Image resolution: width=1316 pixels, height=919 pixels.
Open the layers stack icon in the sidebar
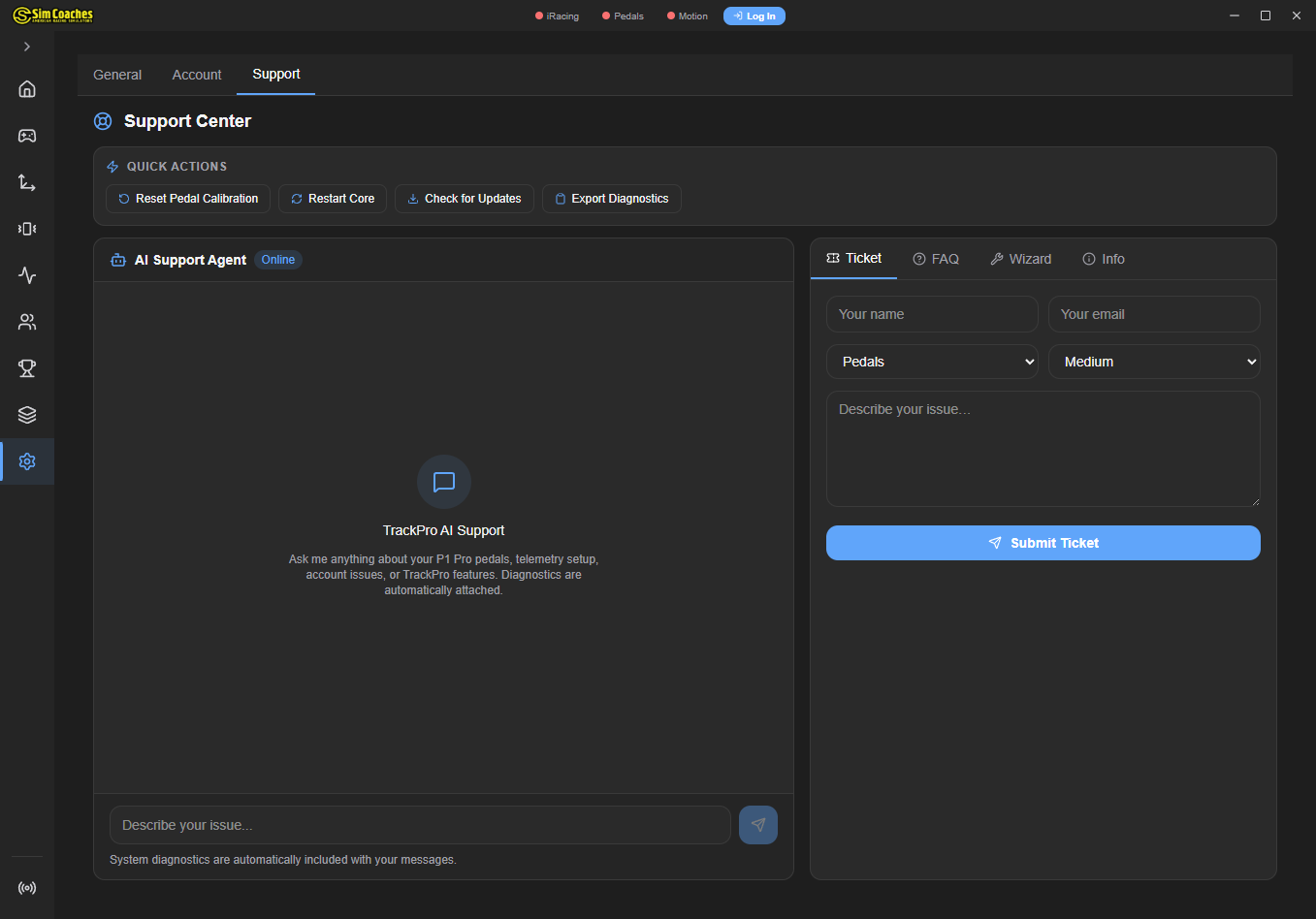pos(26,415)
